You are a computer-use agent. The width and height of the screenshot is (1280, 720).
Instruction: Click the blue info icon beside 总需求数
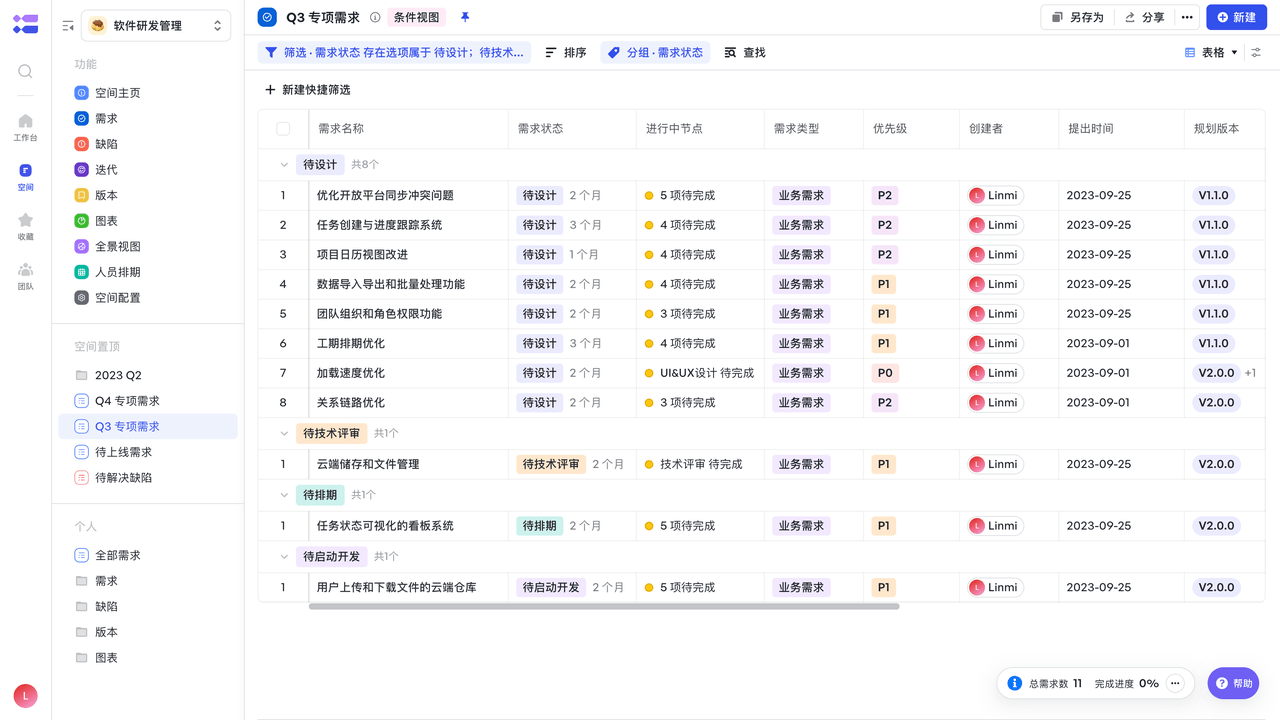tap(1015, 684)
